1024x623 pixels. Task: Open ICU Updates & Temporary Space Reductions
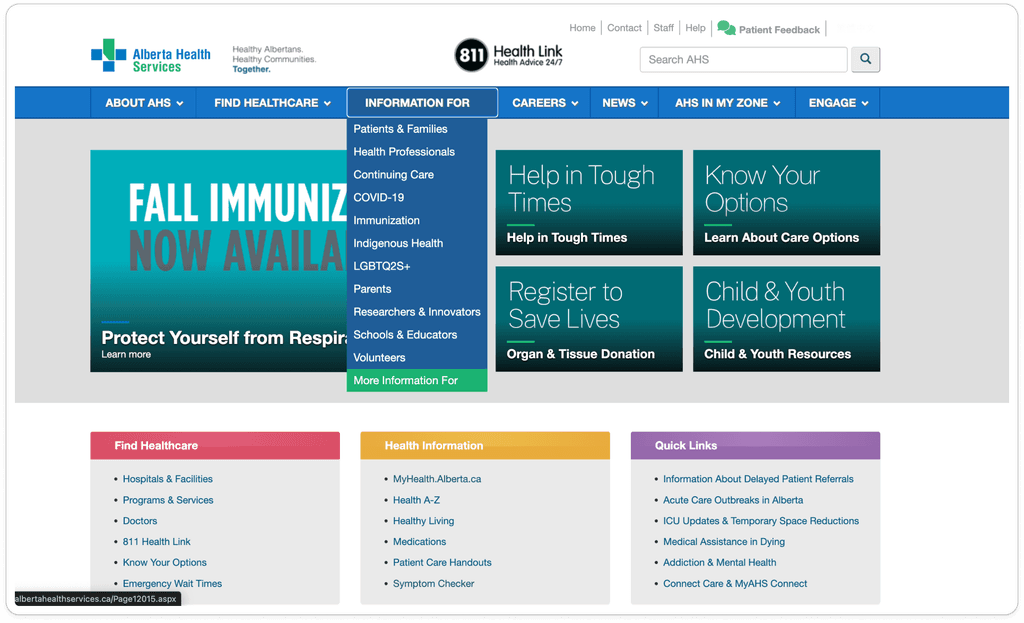click(x=761, y=521)
